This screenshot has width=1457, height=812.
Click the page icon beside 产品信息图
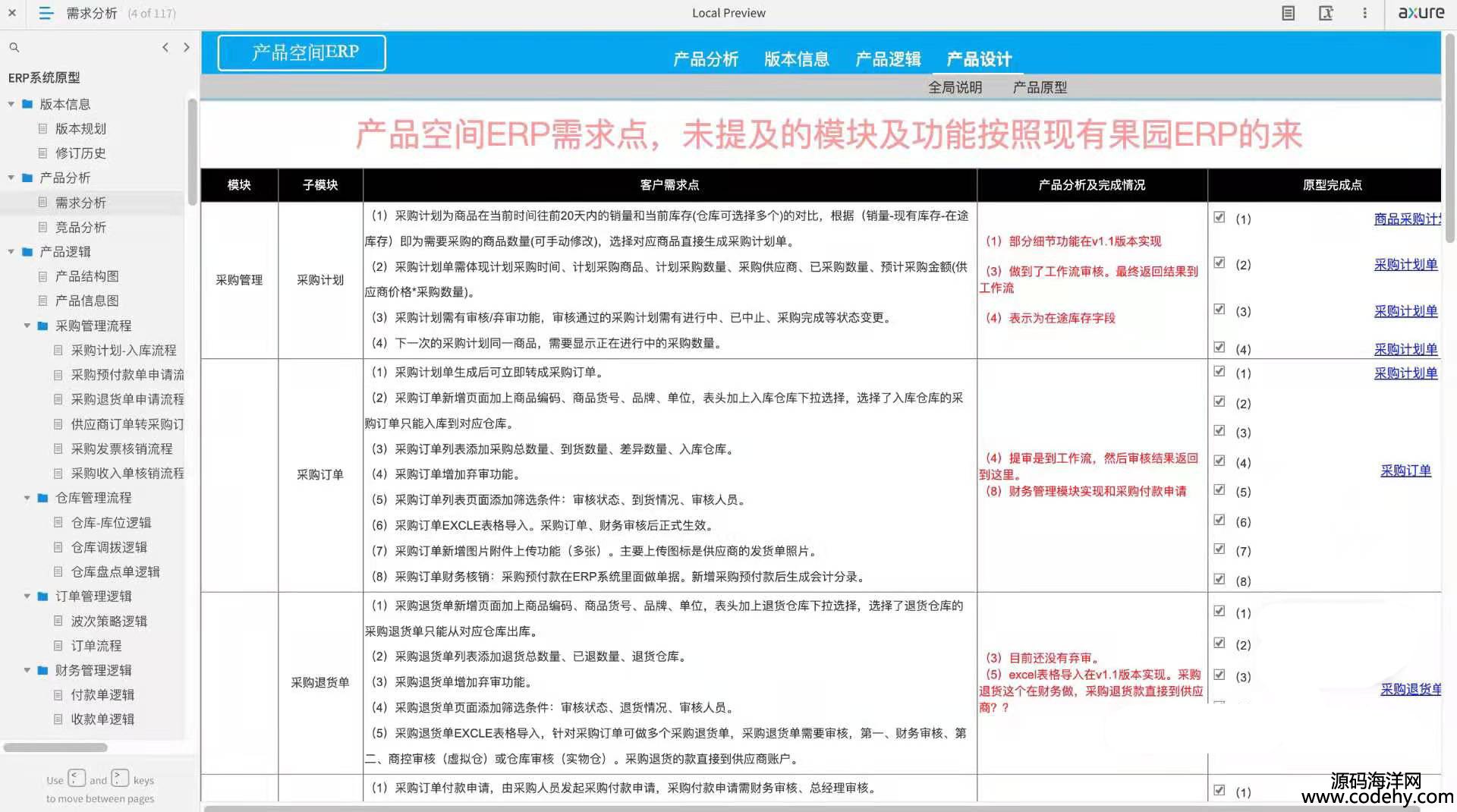point(42,301)
